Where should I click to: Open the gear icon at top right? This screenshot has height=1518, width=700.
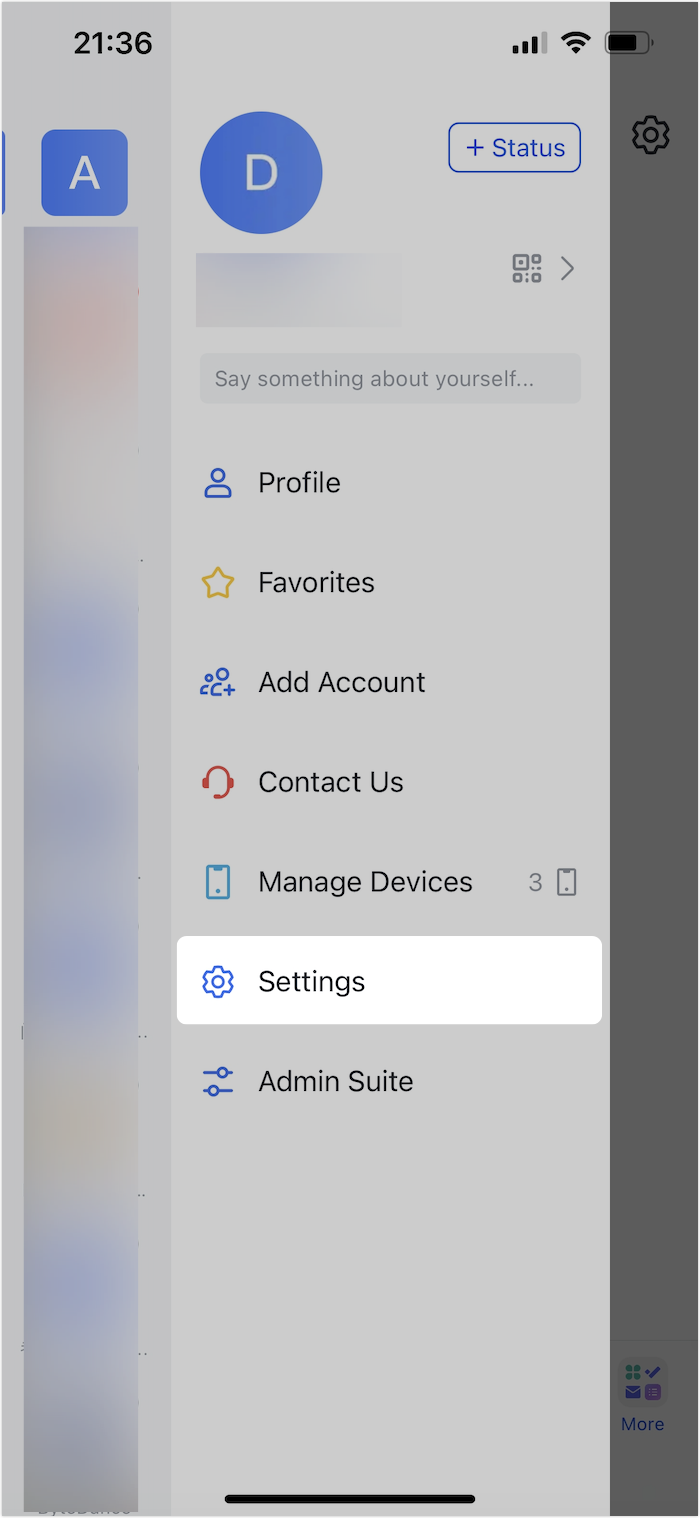(x=651, y=134)
